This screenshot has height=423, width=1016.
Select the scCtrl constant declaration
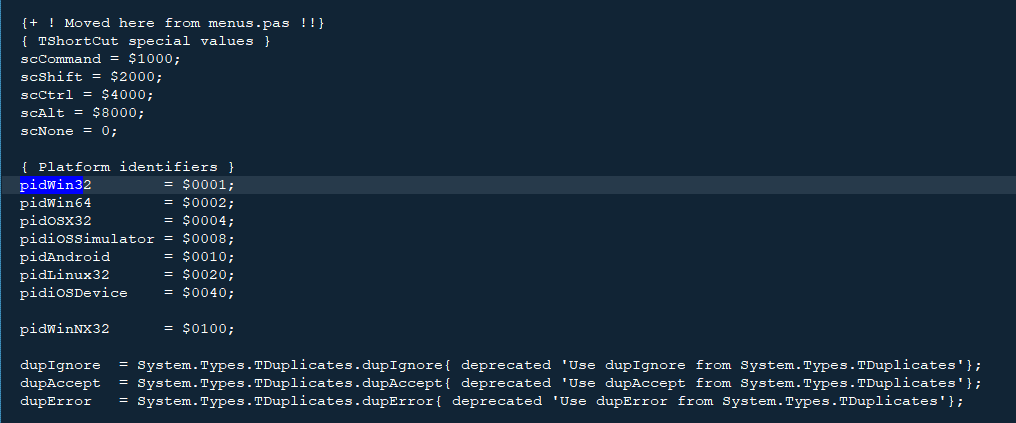pyautogui.click(x=87, y=95)
